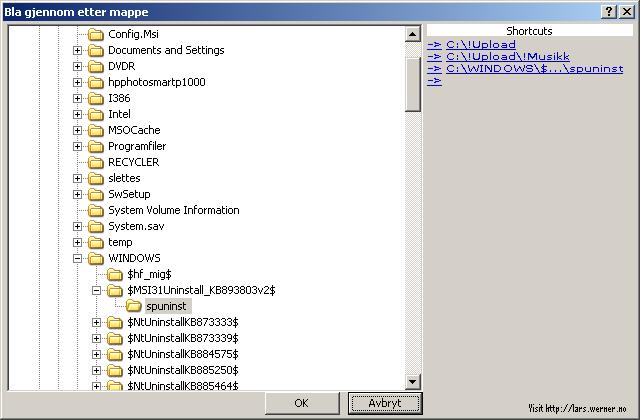Screen dimensions: 640x420
Task: Click the $NtUninstallKB873333$ folder icon
Action: [x=115, y=322]
